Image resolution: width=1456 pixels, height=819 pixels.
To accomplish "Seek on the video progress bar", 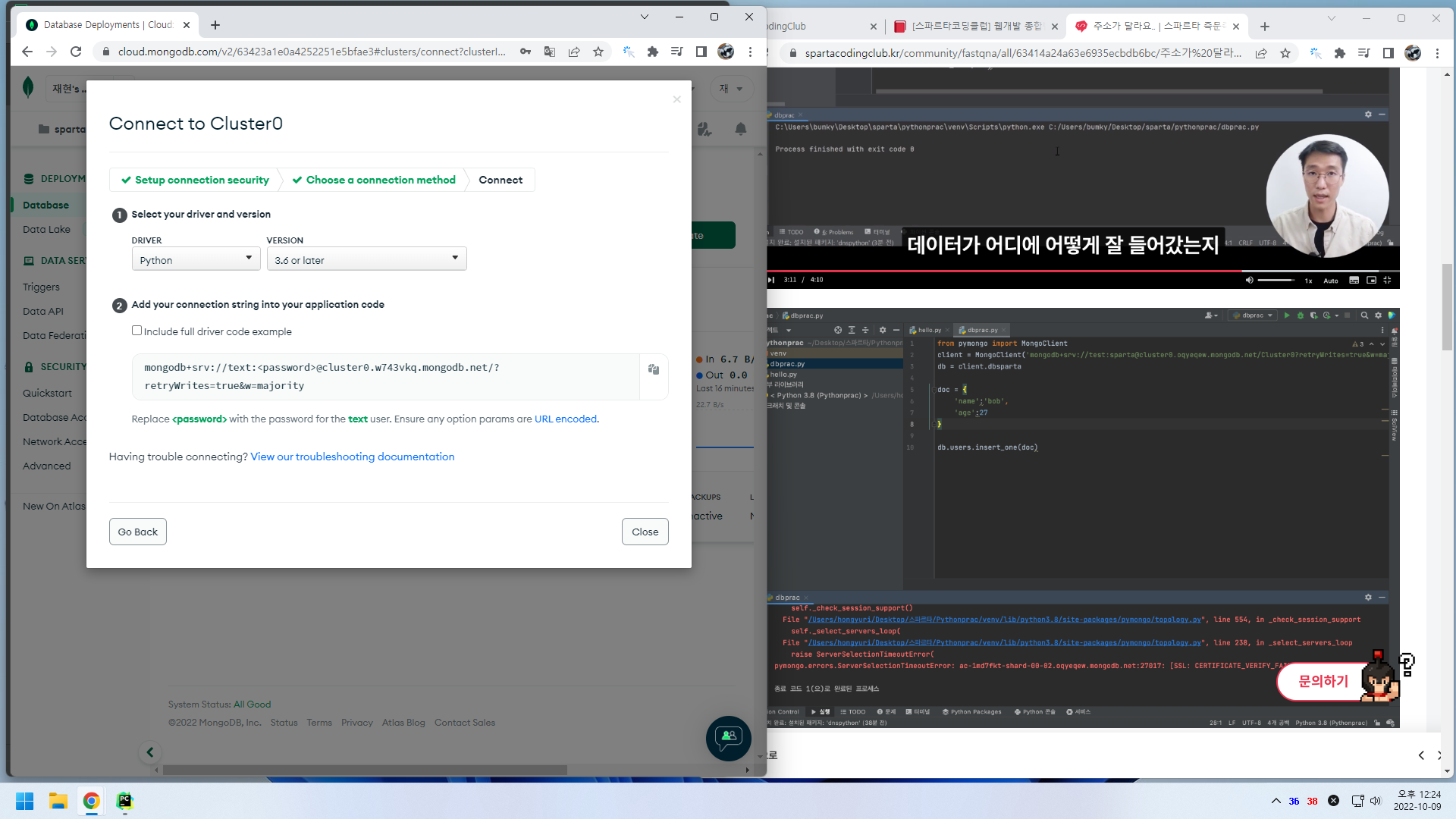I will point(1083,271).
